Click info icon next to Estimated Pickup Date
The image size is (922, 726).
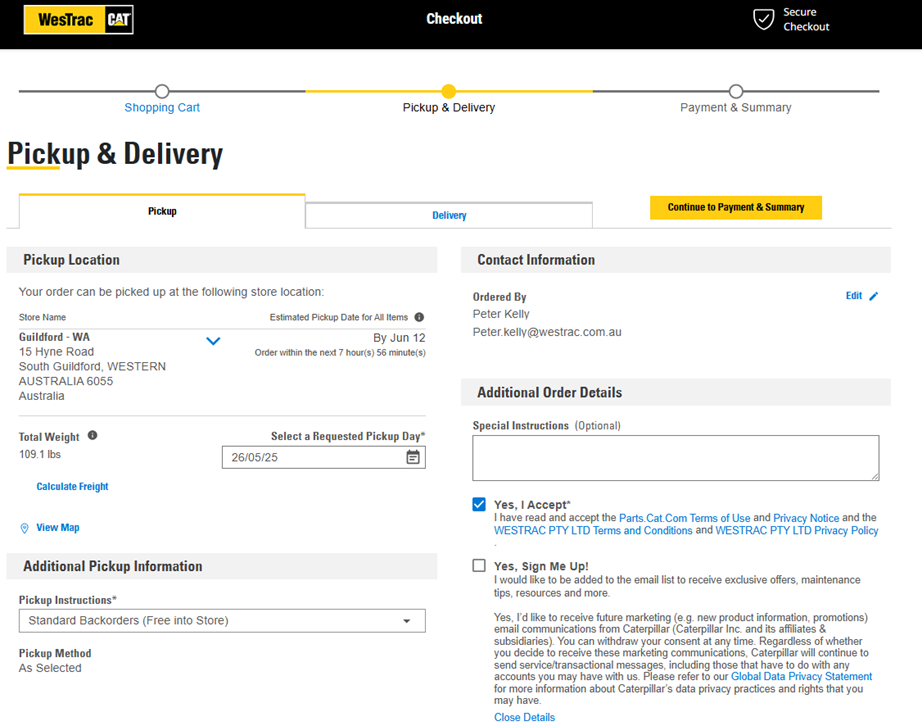point(419,317)
